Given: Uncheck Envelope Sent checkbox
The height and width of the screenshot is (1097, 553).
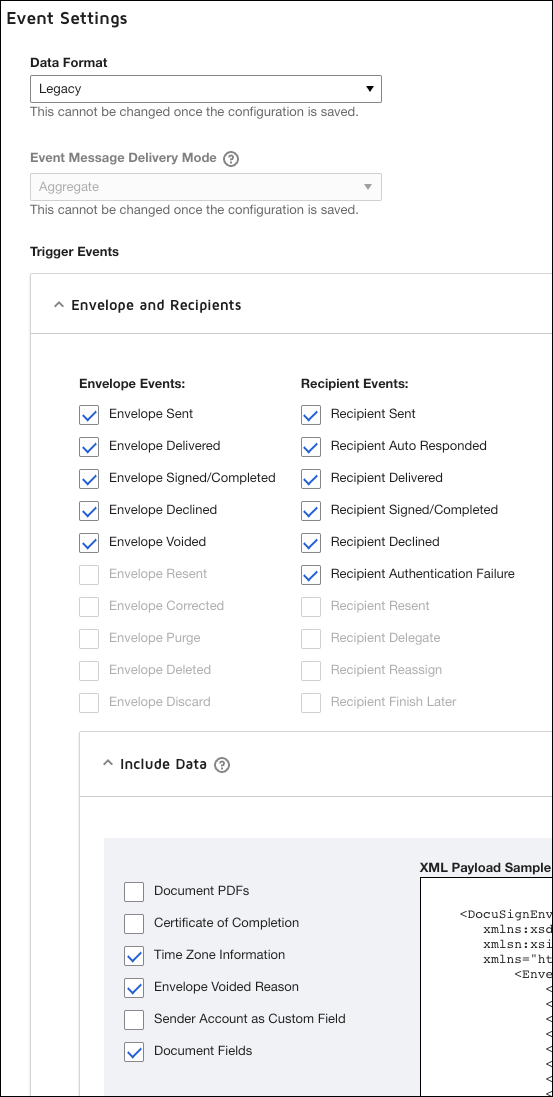Looking at the screenshot, I should (89, 415).
